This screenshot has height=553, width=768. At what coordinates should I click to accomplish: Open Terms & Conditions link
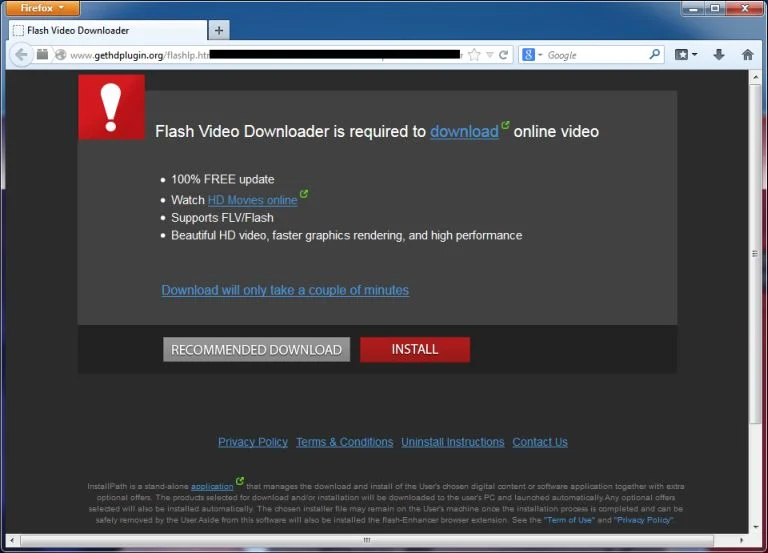coord(344,442)
